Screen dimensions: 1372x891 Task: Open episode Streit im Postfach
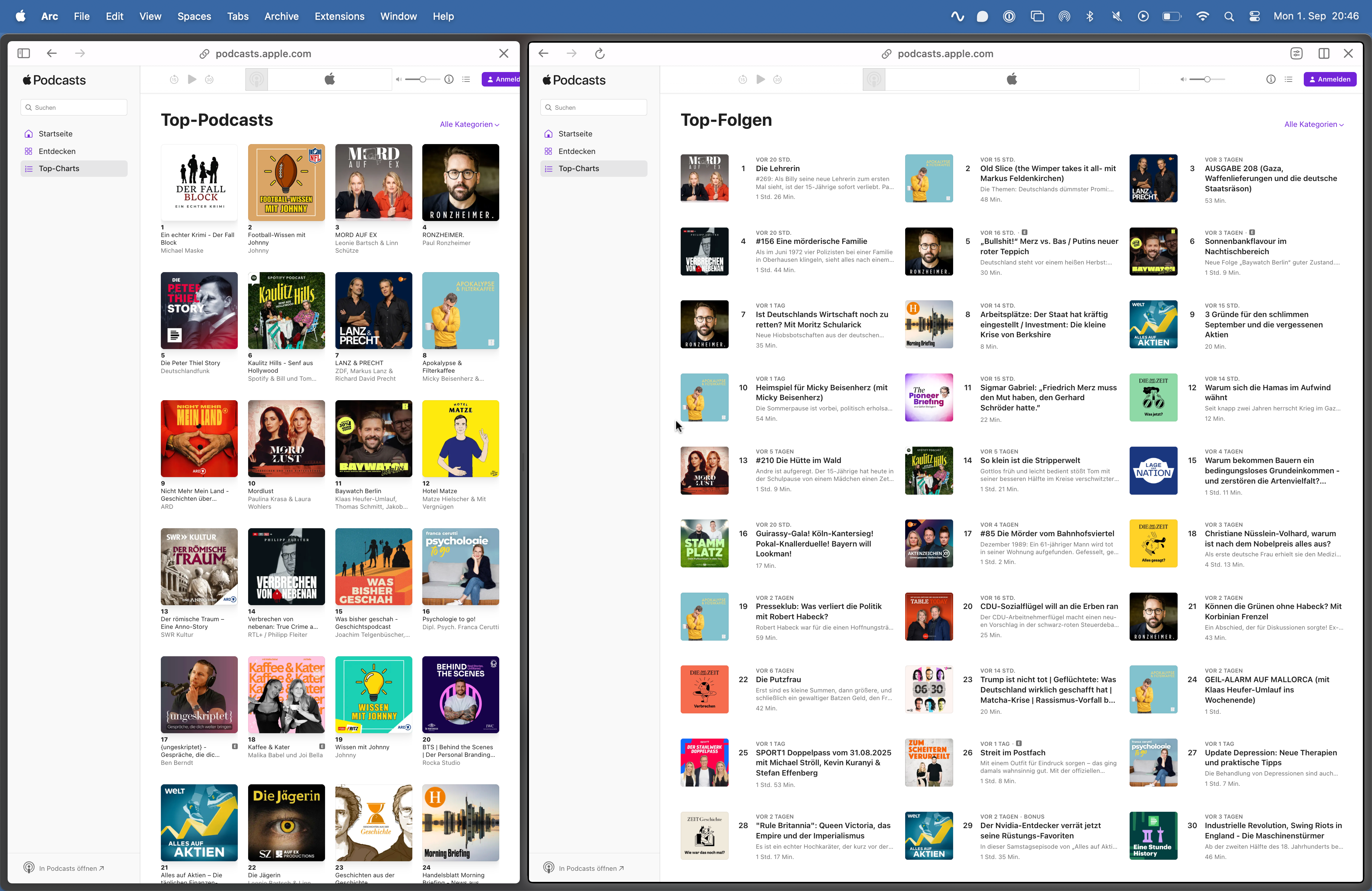point(1012,752)
